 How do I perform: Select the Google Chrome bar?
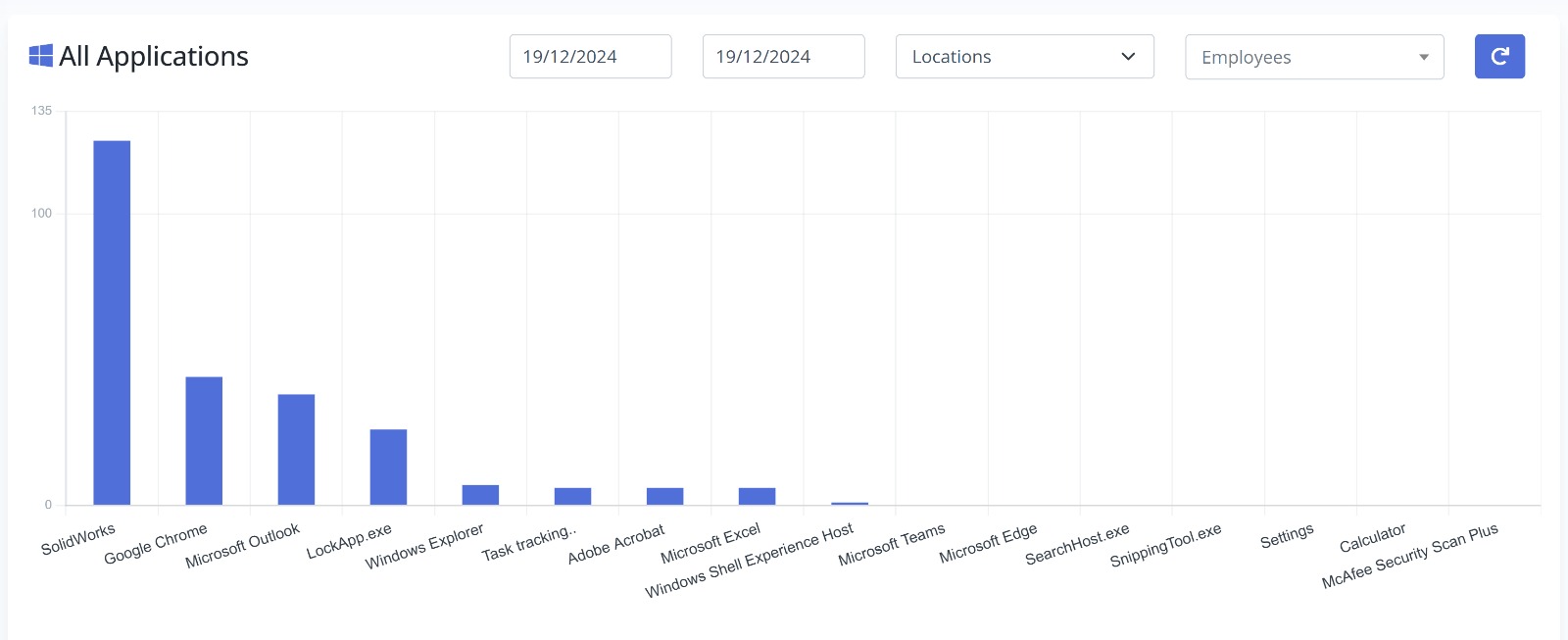click(x=204, y=441)
